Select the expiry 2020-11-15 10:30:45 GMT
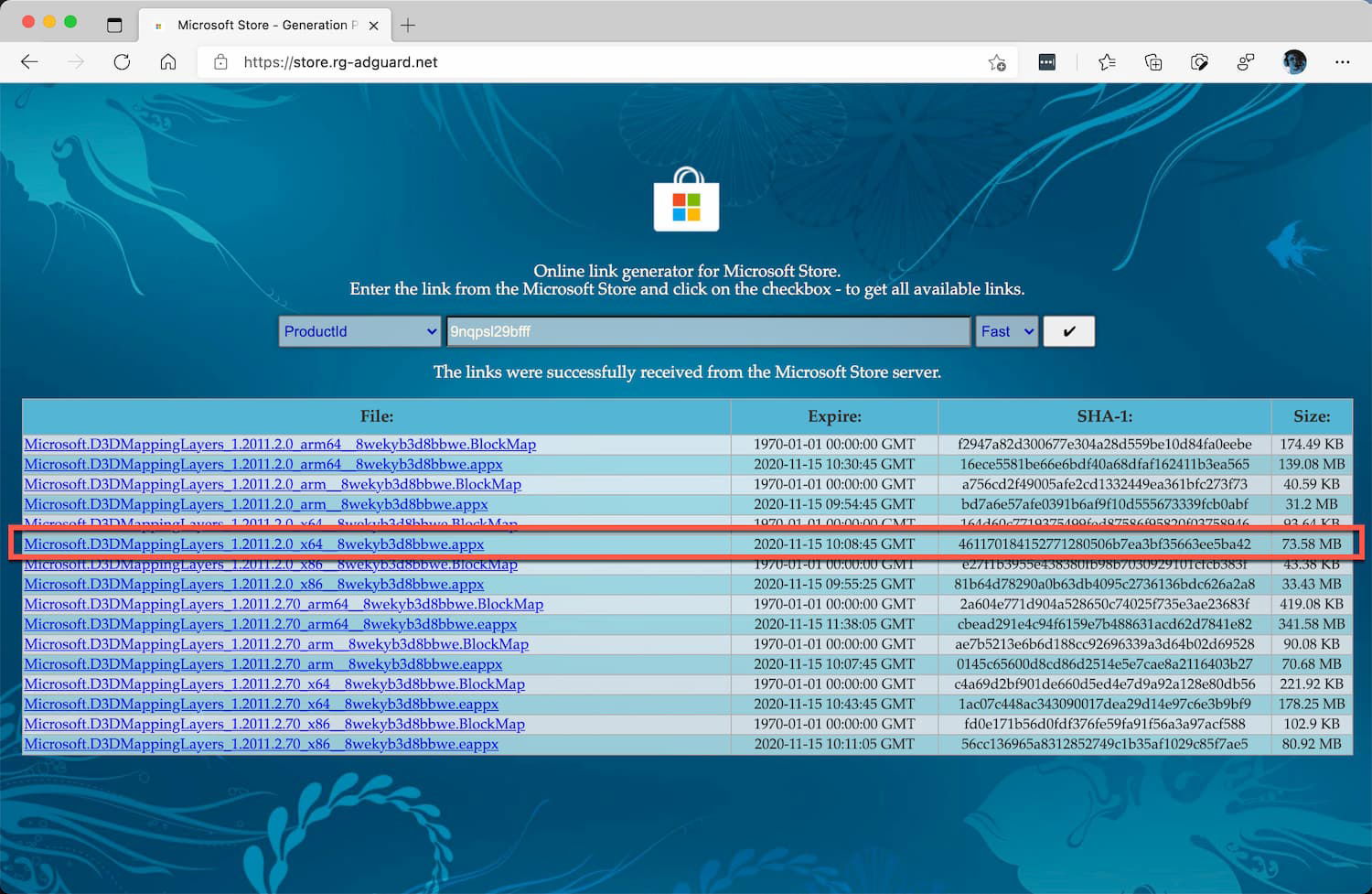This screenshot has width=1372, height=894. (834, 464)
